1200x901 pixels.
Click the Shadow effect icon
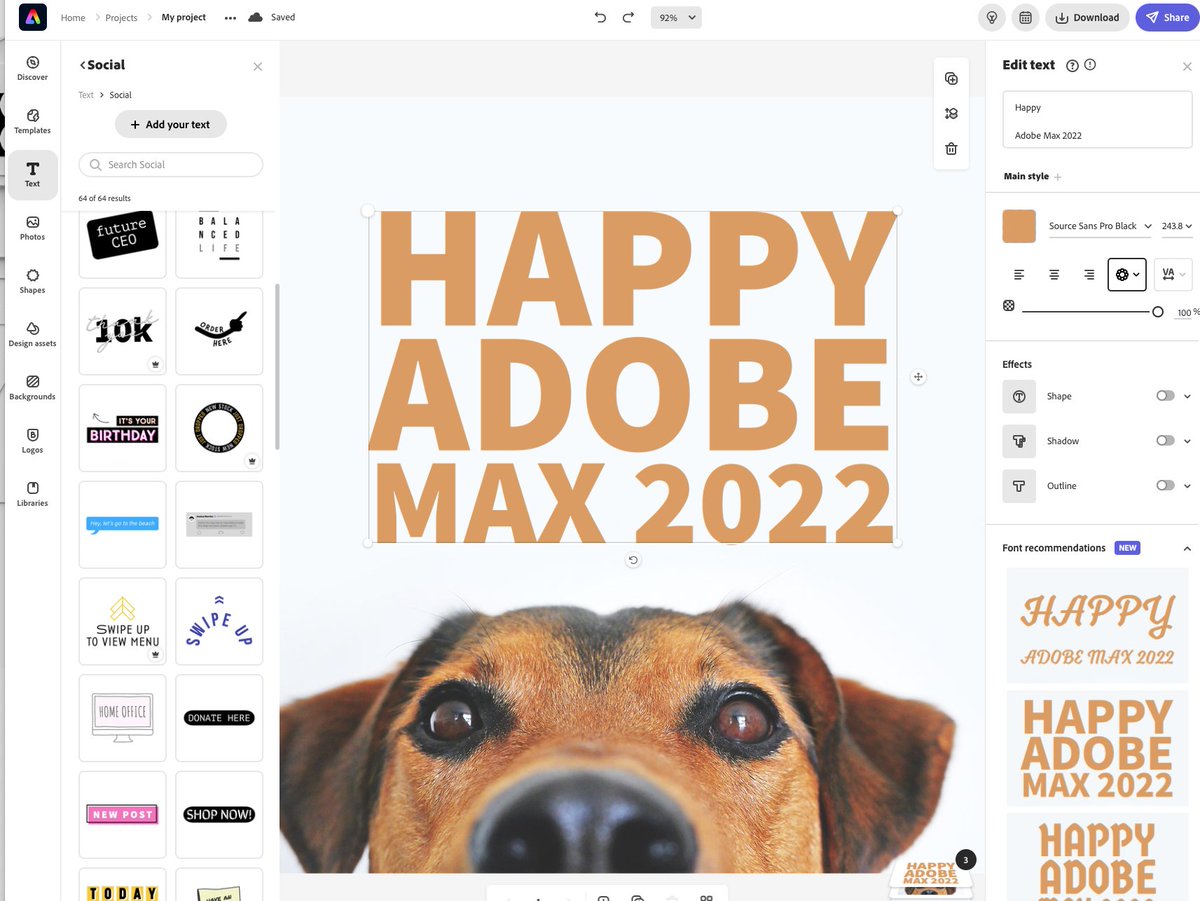[1019, 441]
